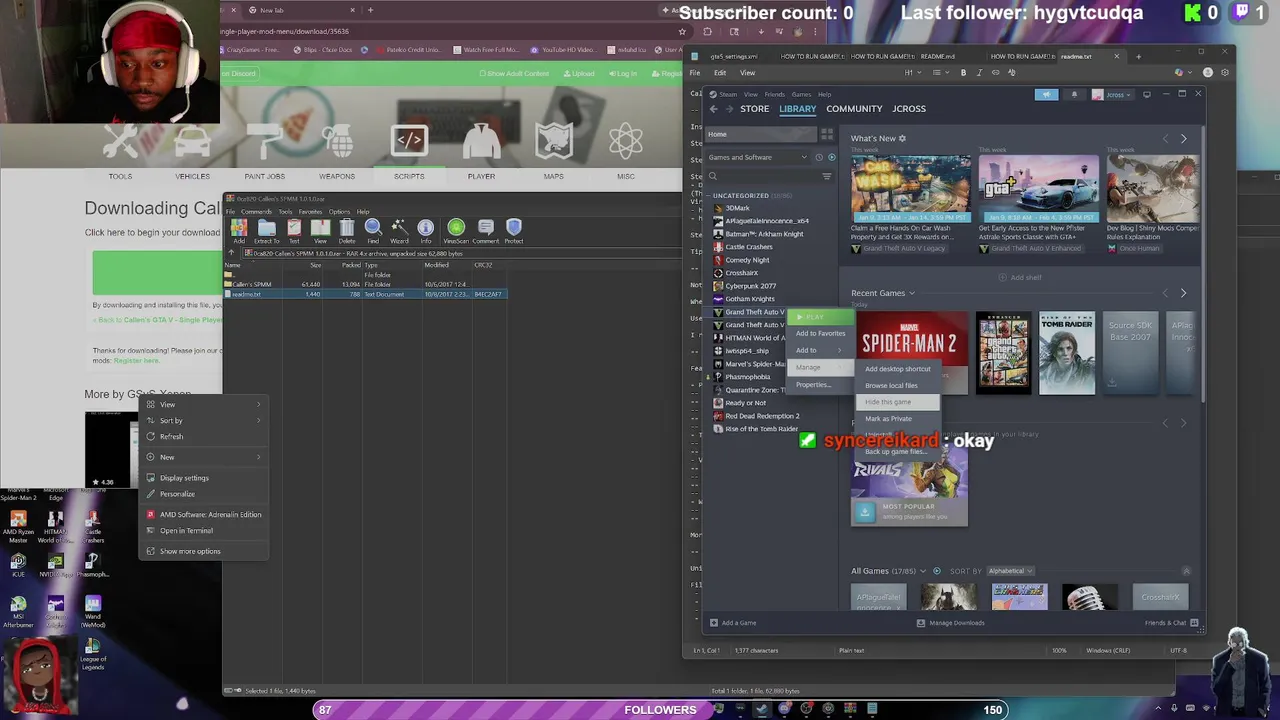Go up one level in WinRAR archive
The width and height of the screenshot is (1280, 720).
tap(229, 254)
